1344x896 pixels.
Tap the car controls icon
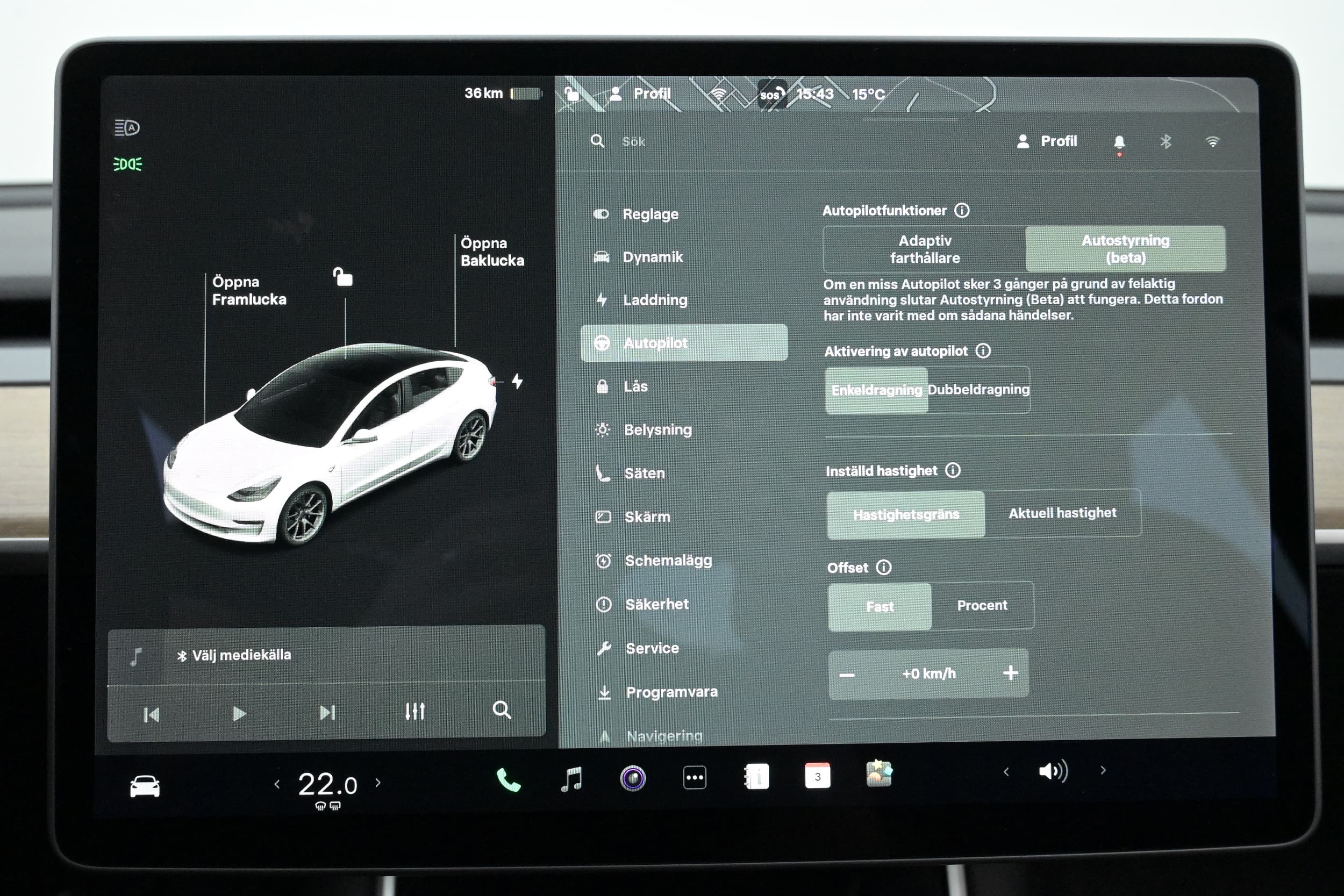pyautogui.click(x=145, y=786)
